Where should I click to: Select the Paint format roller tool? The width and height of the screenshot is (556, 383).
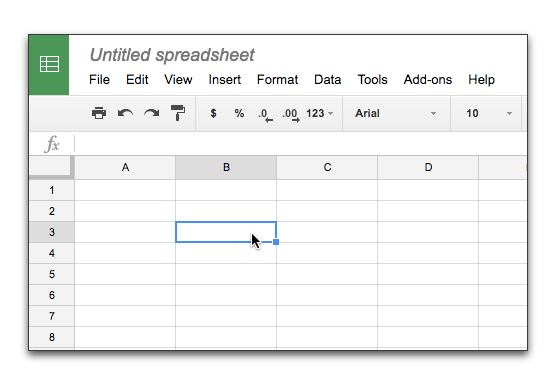[178, 113]
